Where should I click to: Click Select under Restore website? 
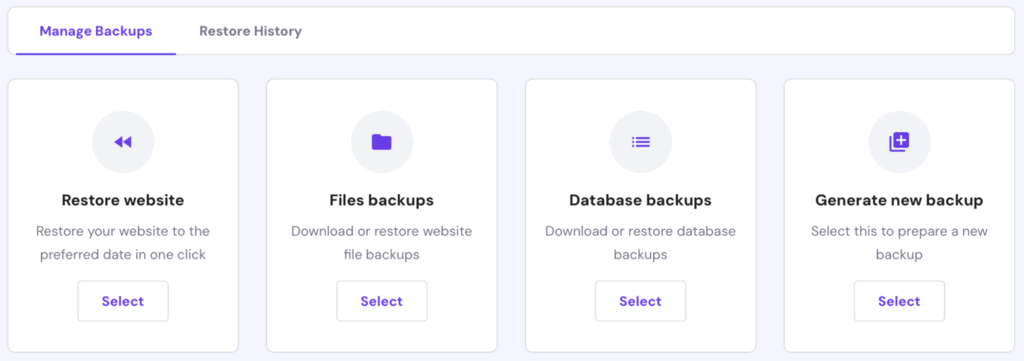[x=123, y=301]
